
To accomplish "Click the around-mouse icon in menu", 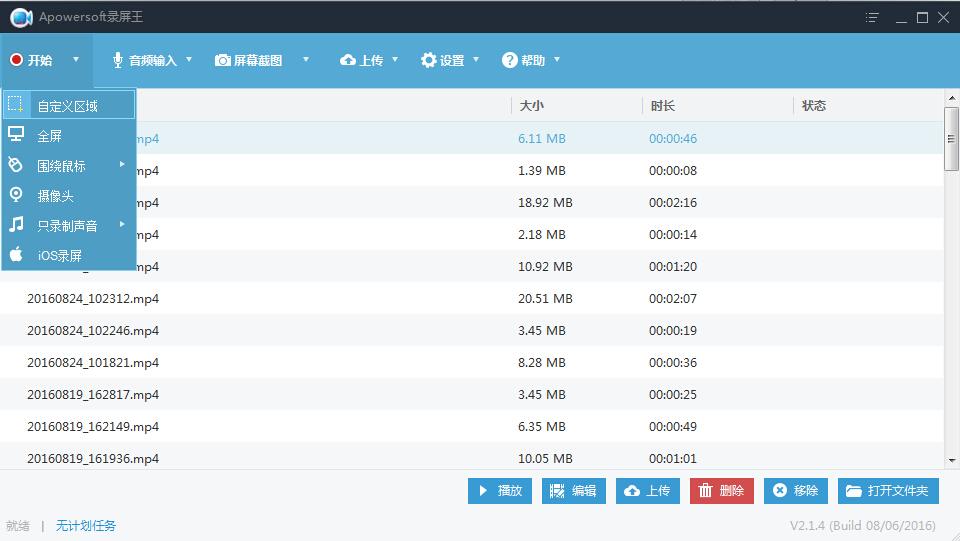I will pos(16,165).
